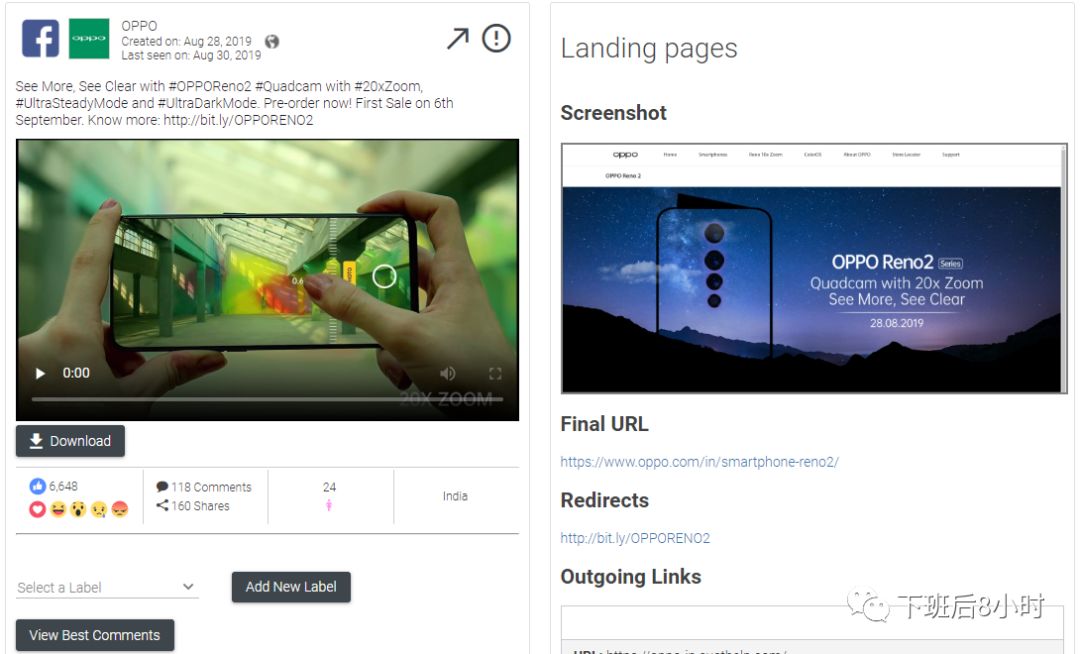Click the heart love reaction icon
This screenshot has width=1080, height=654.
pyautogui.click(x=37, y=509)
